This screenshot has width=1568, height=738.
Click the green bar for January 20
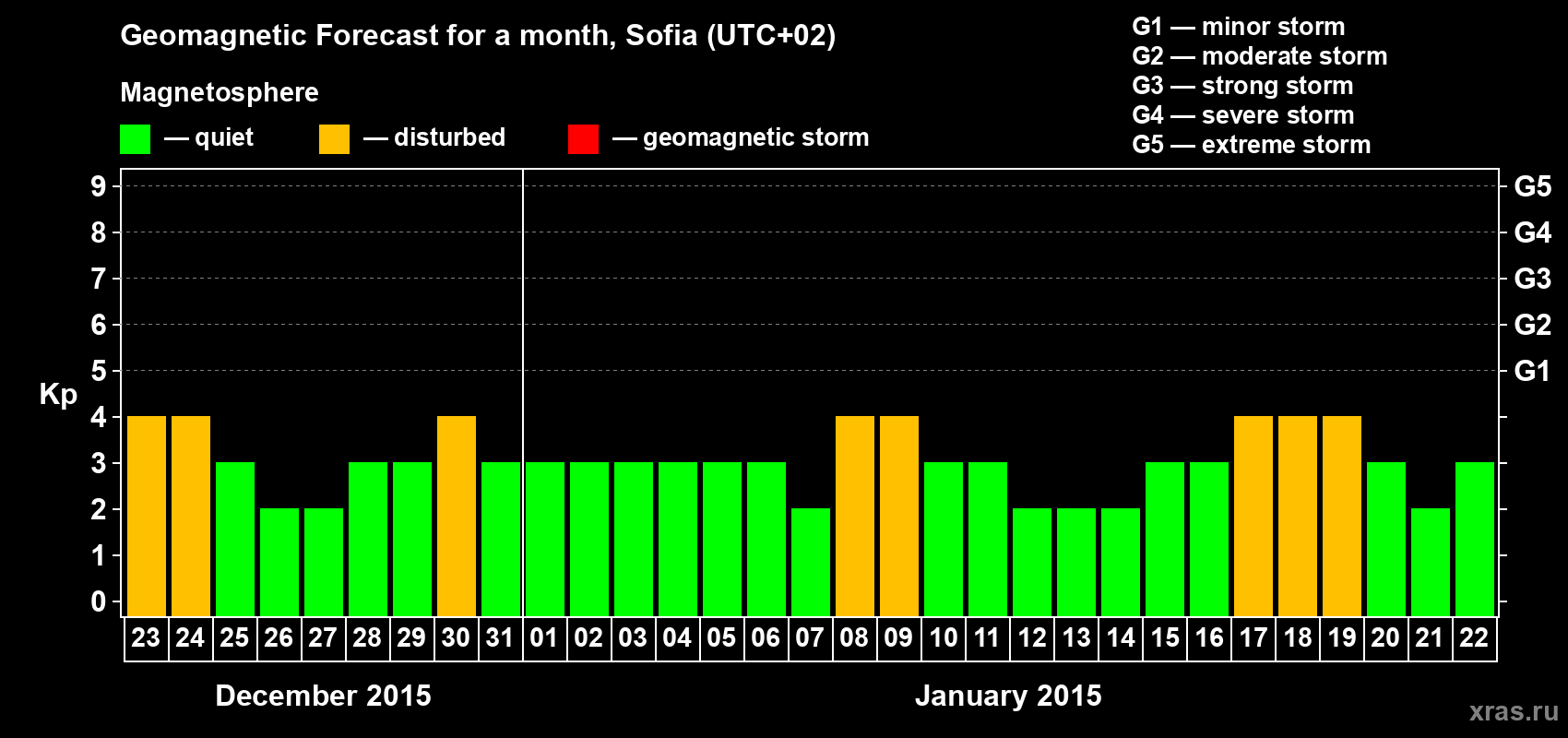pos(1386,539)
